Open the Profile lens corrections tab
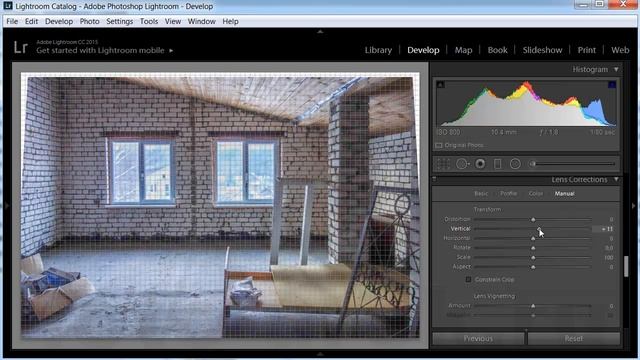Screen dimensions: 640x360 pyautogui.click(x=509, y=193)
